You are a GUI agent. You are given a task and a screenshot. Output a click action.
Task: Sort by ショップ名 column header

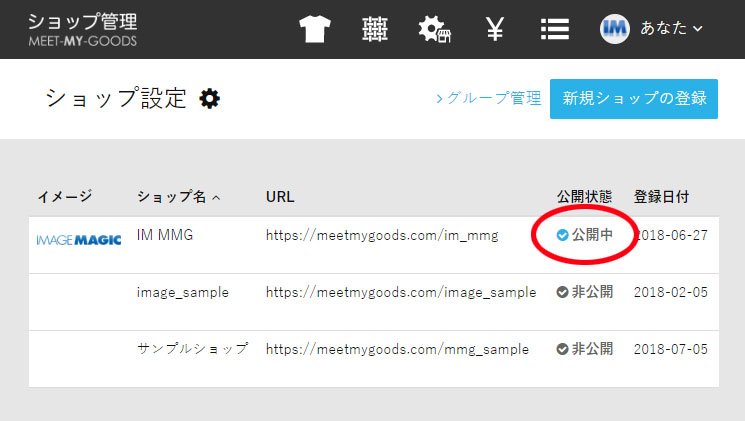[x=179, y=197]
